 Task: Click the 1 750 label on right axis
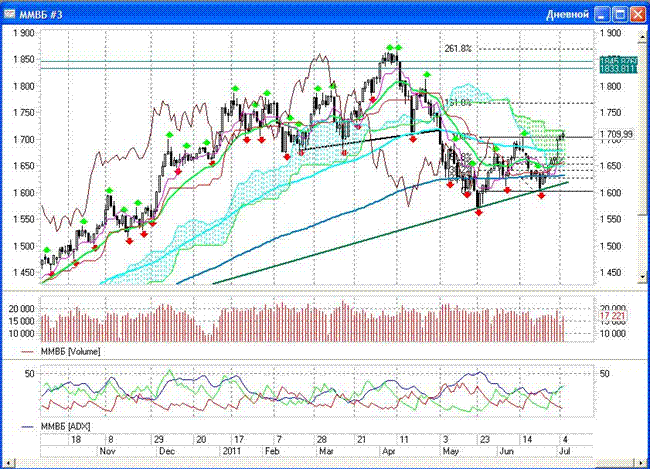(x=611, y=113)
